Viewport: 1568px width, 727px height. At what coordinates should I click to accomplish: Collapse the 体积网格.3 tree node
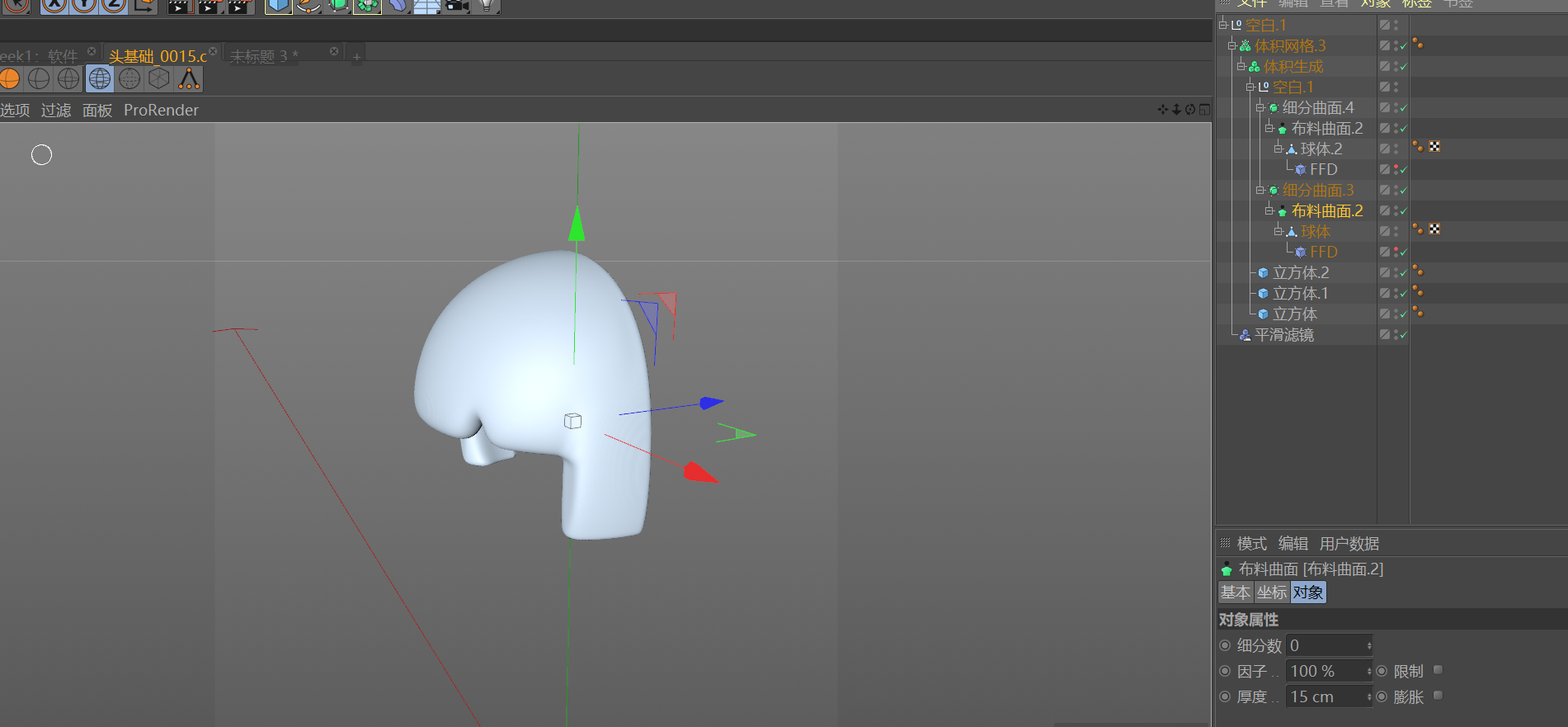pos(1231,45)
